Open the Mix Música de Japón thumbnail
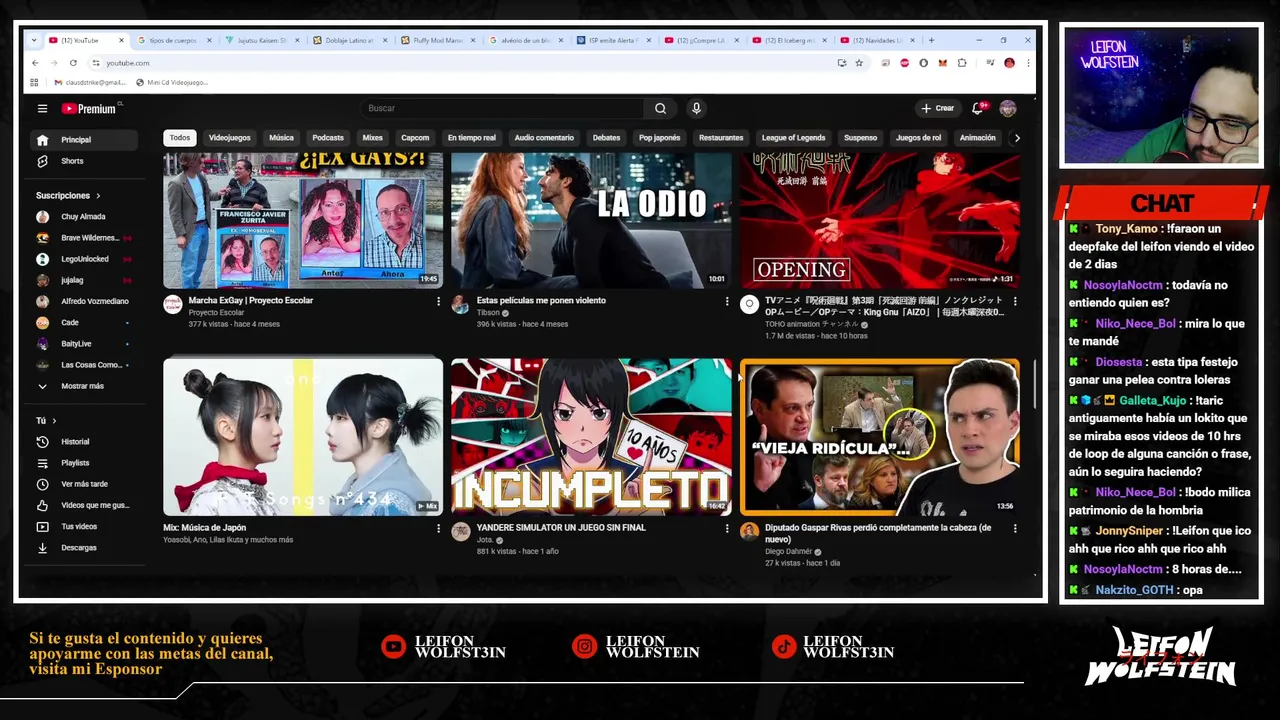The image size is (1280, 720). pyautogui.click(x=303, y=437)
